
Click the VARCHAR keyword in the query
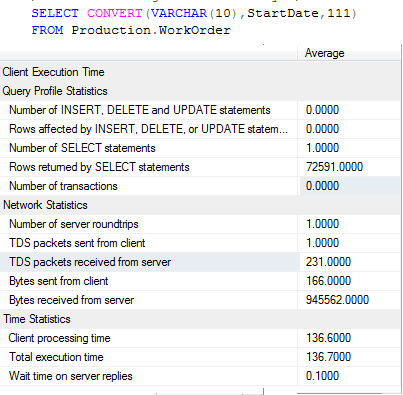pos(179,13)
